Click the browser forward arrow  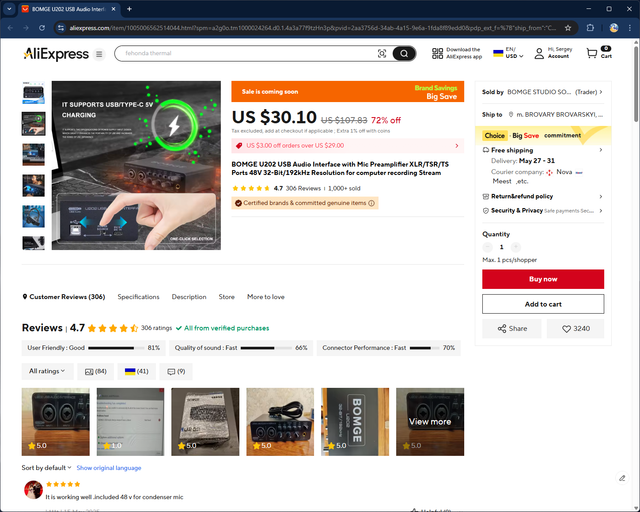click(26, 28)
